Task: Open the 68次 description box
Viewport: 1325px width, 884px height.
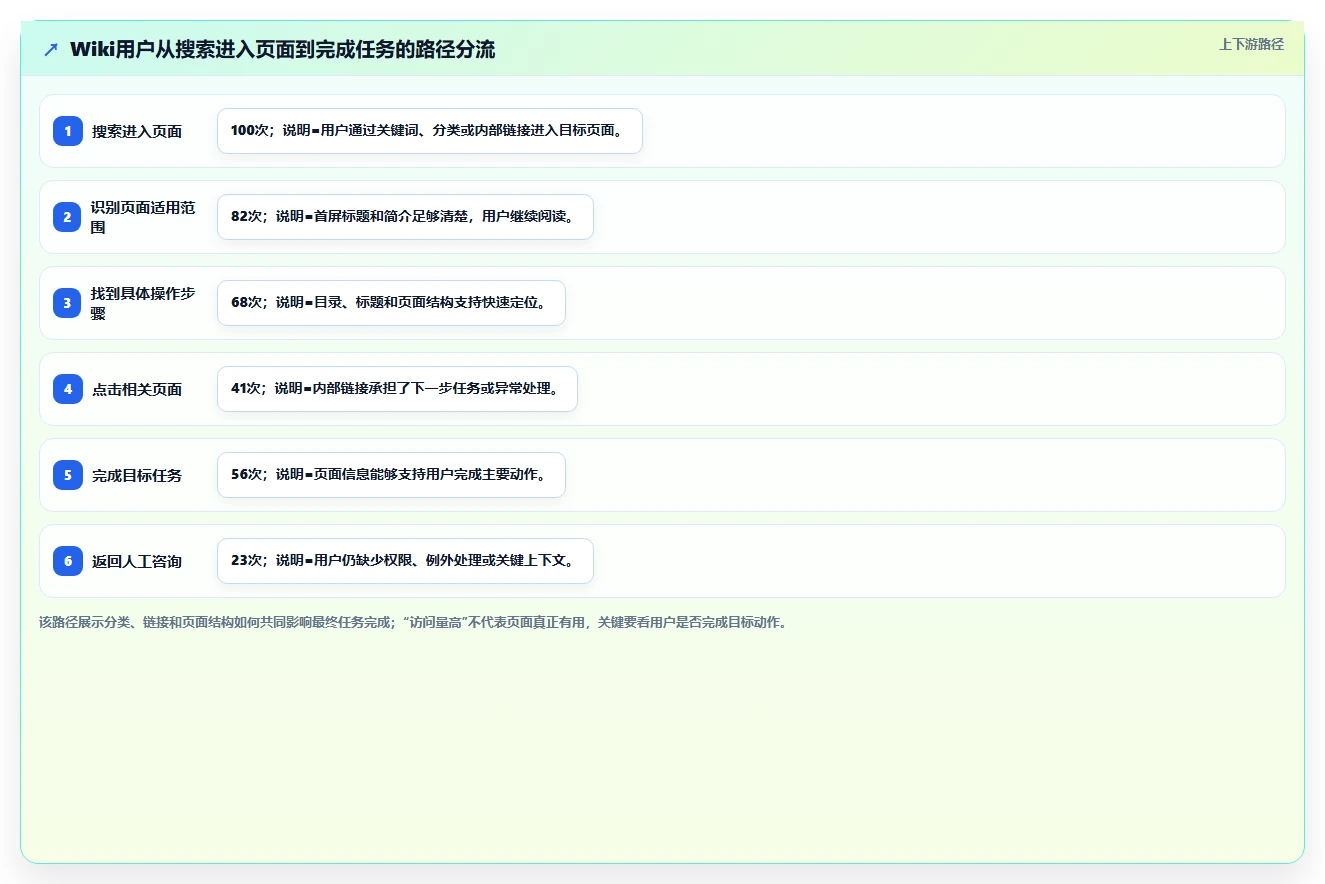Action: (x=392, y=303)
